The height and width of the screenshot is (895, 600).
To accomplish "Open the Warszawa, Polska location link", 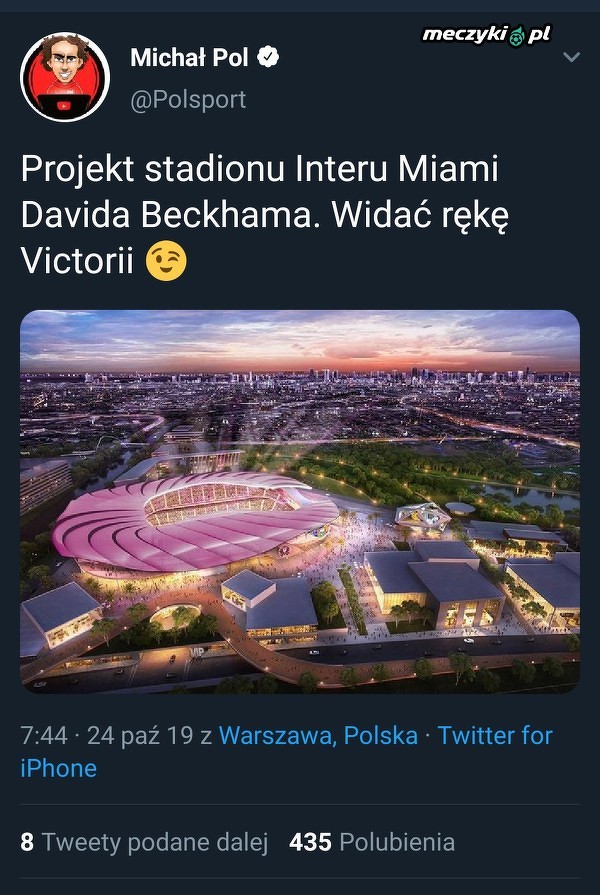I will tap(318, 735).
